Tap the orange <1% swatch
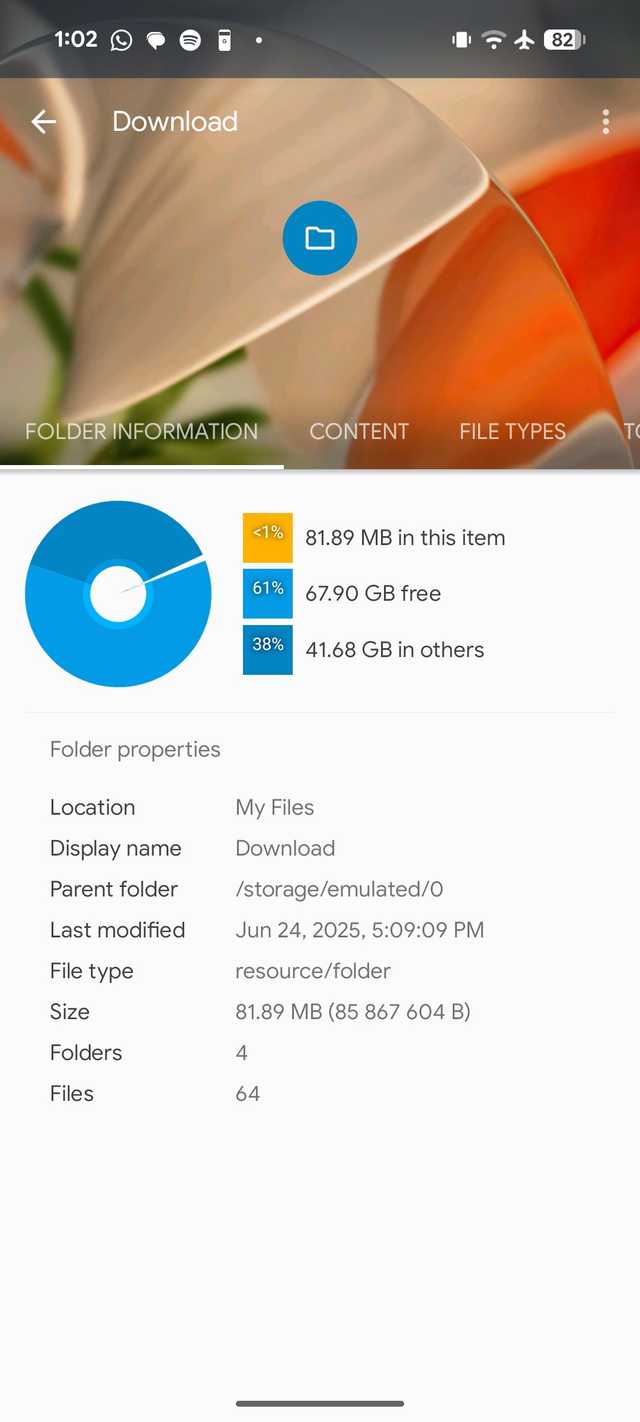This screenshot has width=640, height=1422. pos(268,538)
